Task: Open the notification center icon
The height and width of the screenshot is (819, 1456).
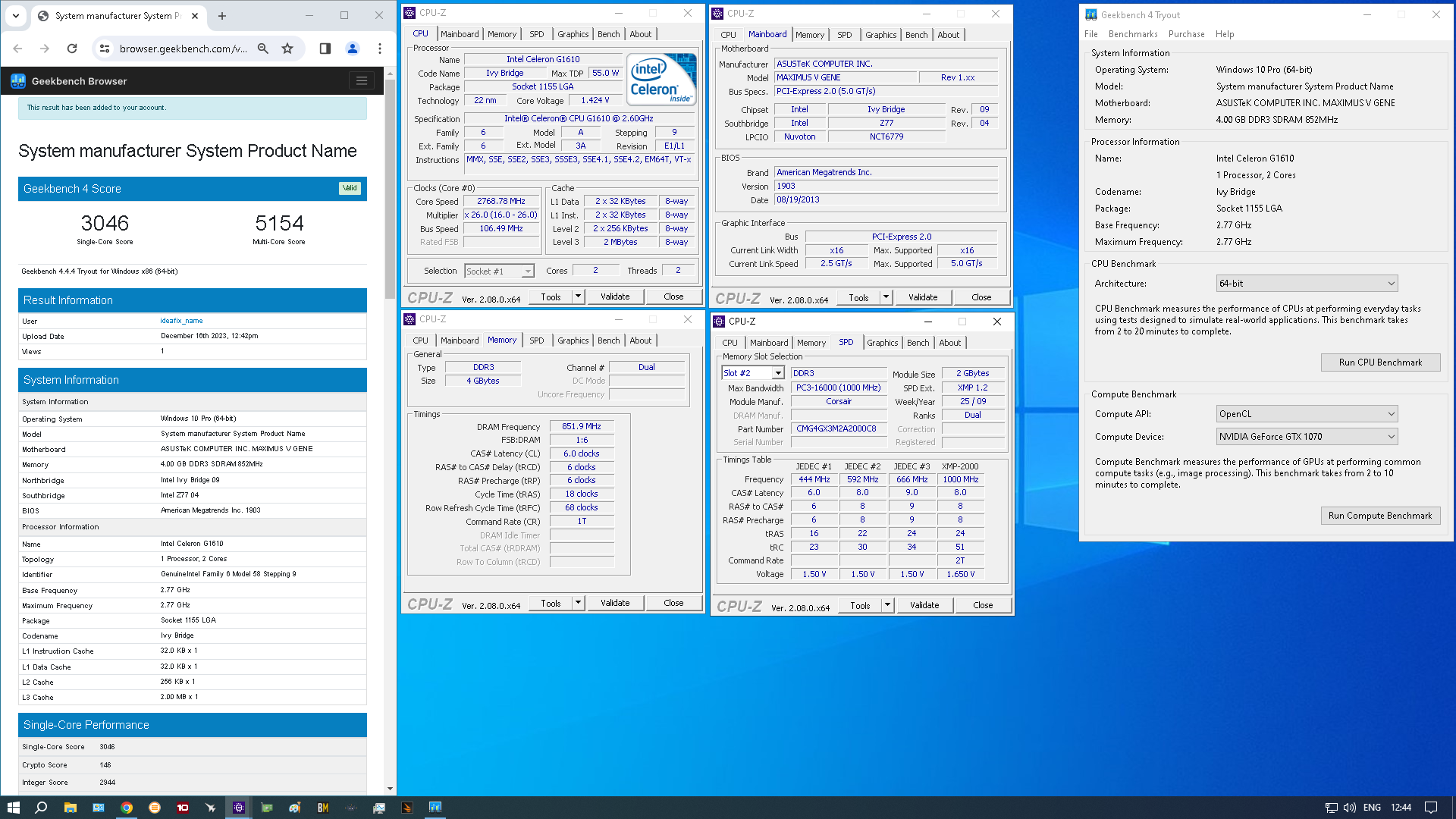Action: (1431, 808)
